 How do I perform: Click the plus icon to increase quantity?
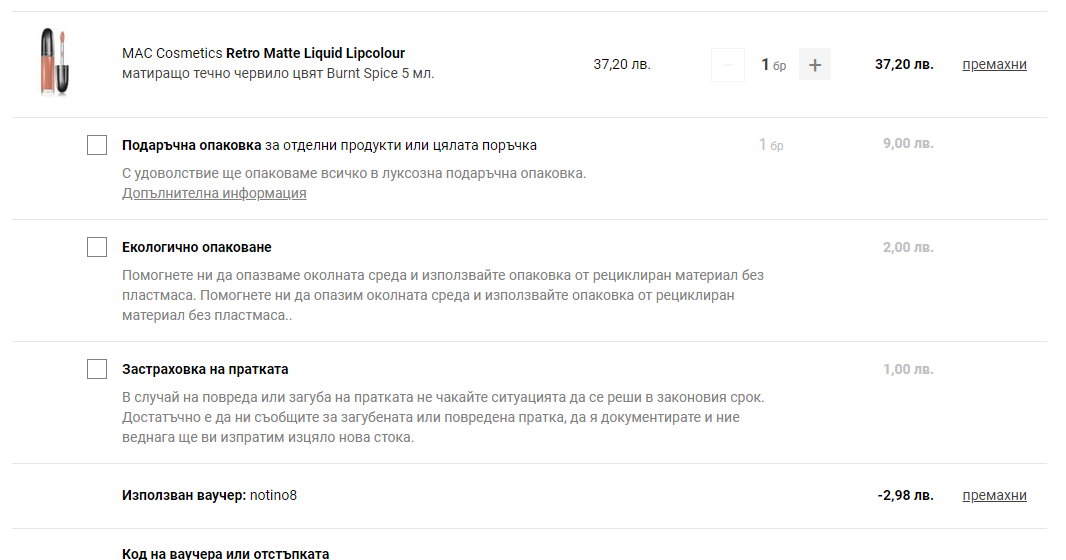(x=815, y=65)
